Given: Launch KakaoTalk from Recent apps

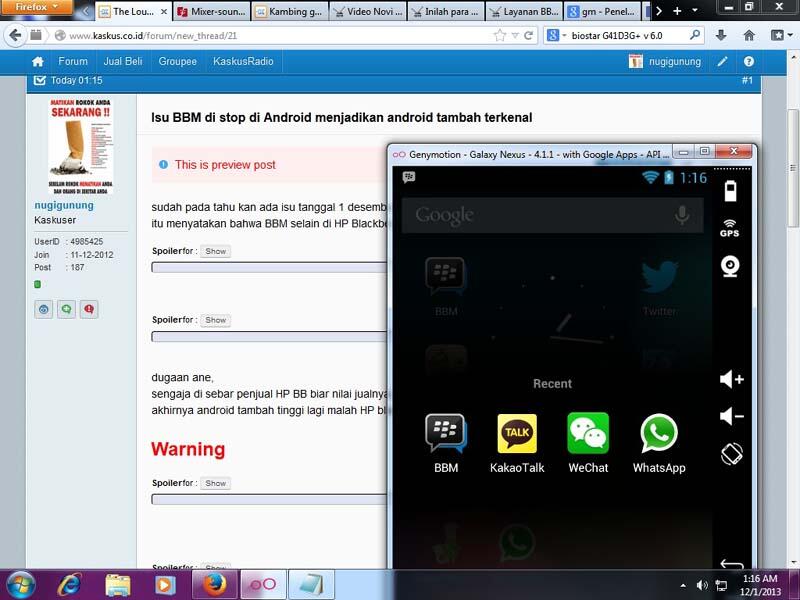Looking at the screenshot, I should pos(517,434).
